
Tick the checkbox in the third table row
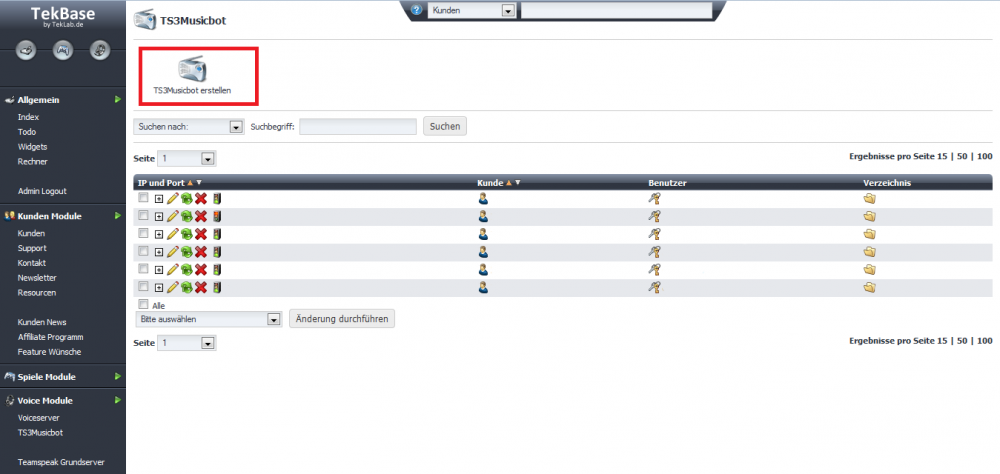click(143, 232)
